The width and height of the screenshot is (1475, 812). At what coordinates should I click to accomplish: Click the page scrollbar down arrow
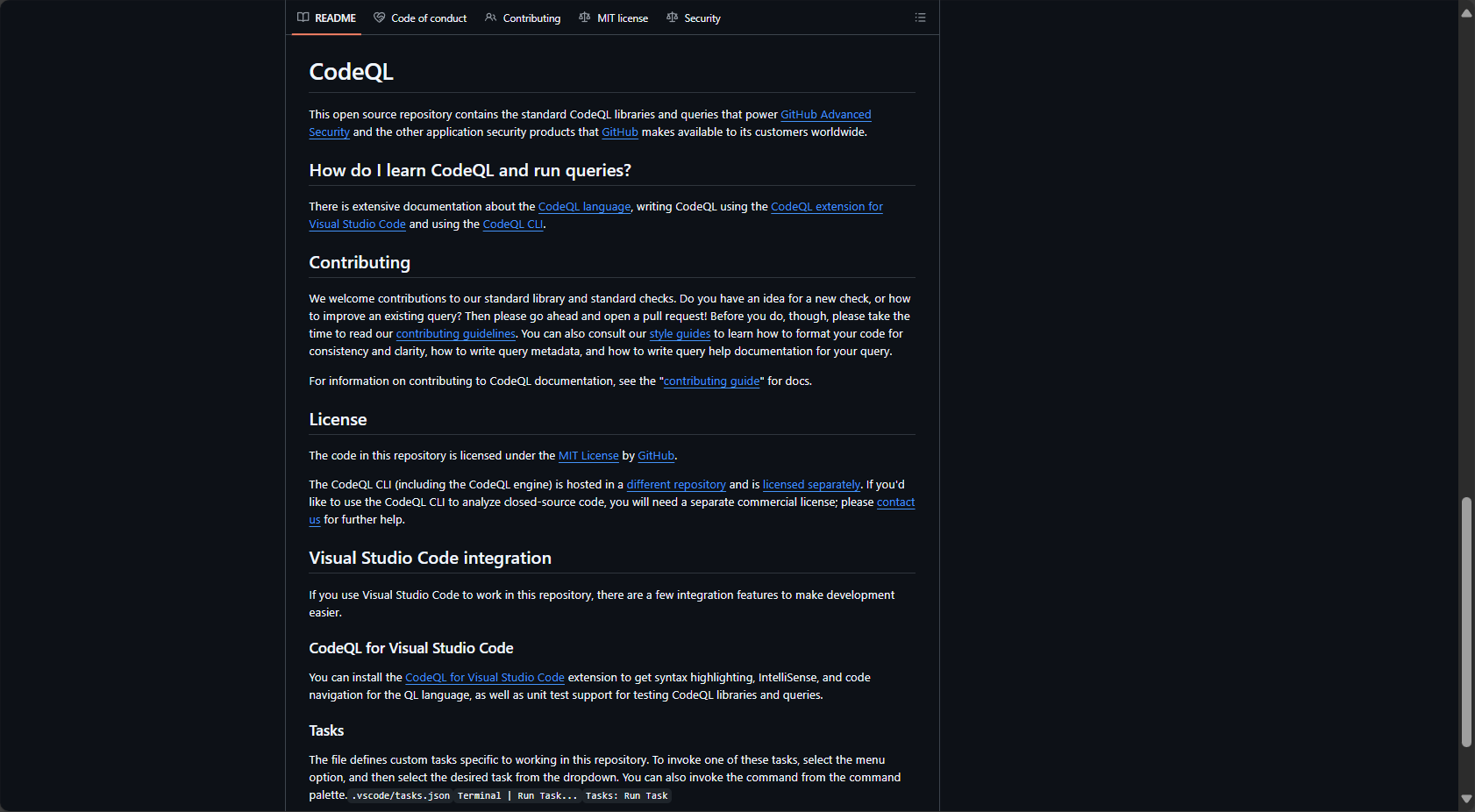point(1466,799)
